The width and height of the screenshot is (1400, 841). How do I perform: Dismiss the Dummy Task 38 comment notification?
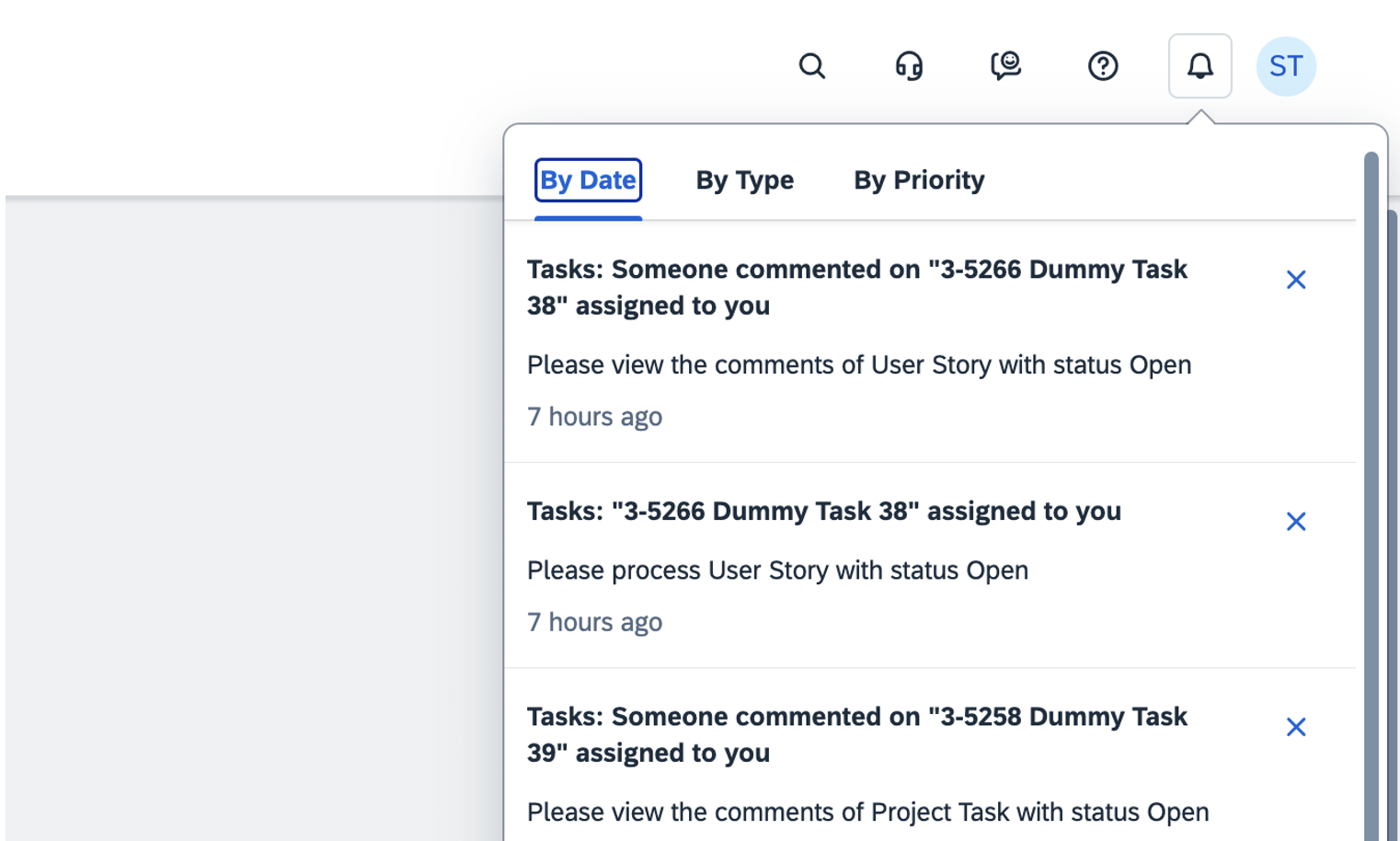point(1296,280)
